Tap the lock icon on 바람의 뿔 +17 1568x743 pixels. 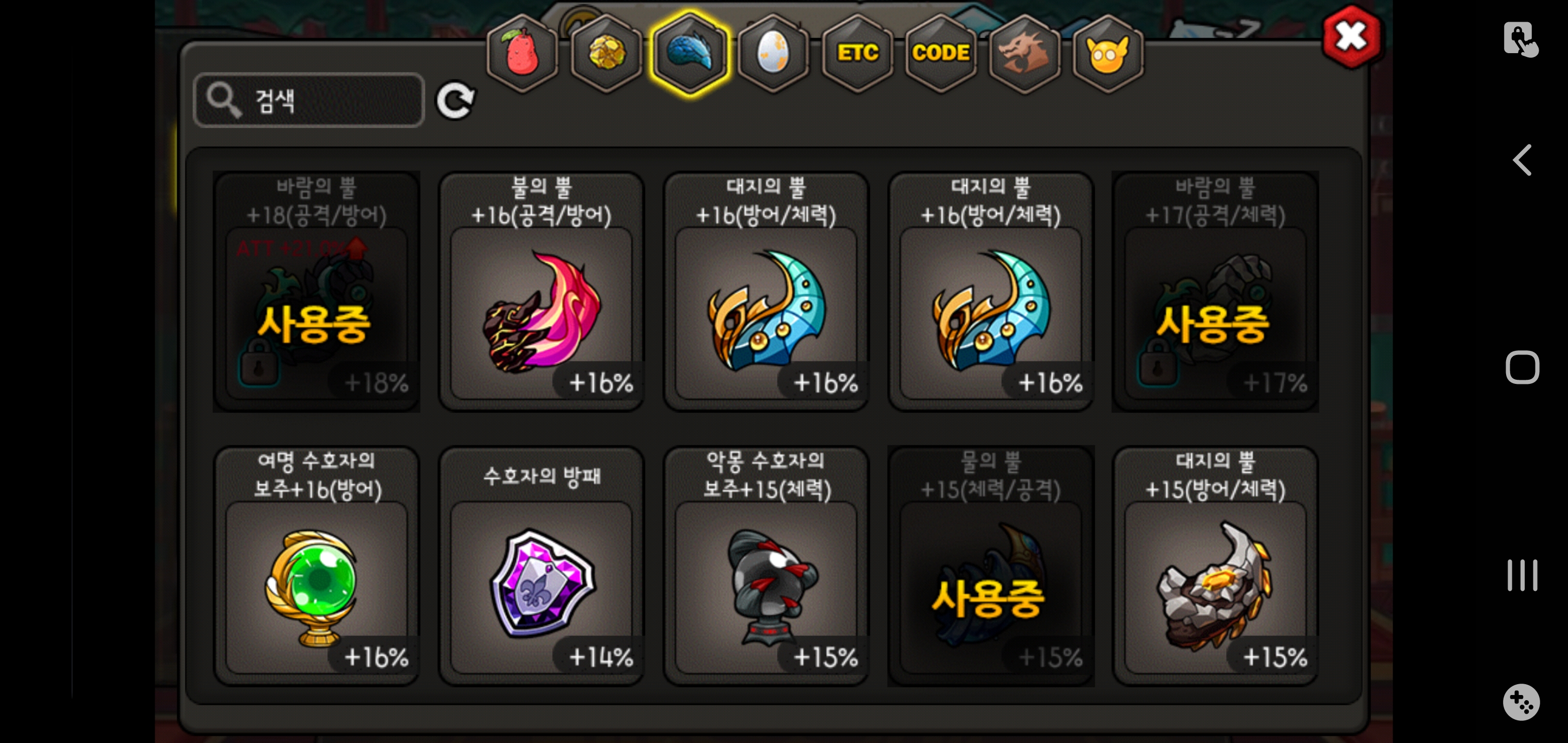[1158, 363]
